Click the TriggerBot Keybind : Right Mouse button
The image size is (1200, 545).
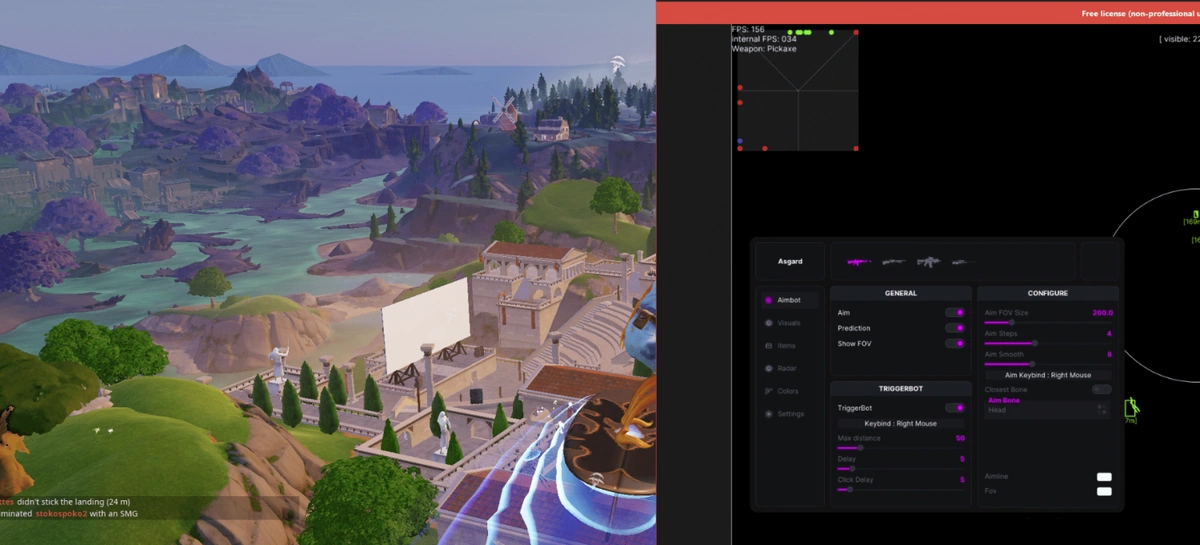[901, 423]
